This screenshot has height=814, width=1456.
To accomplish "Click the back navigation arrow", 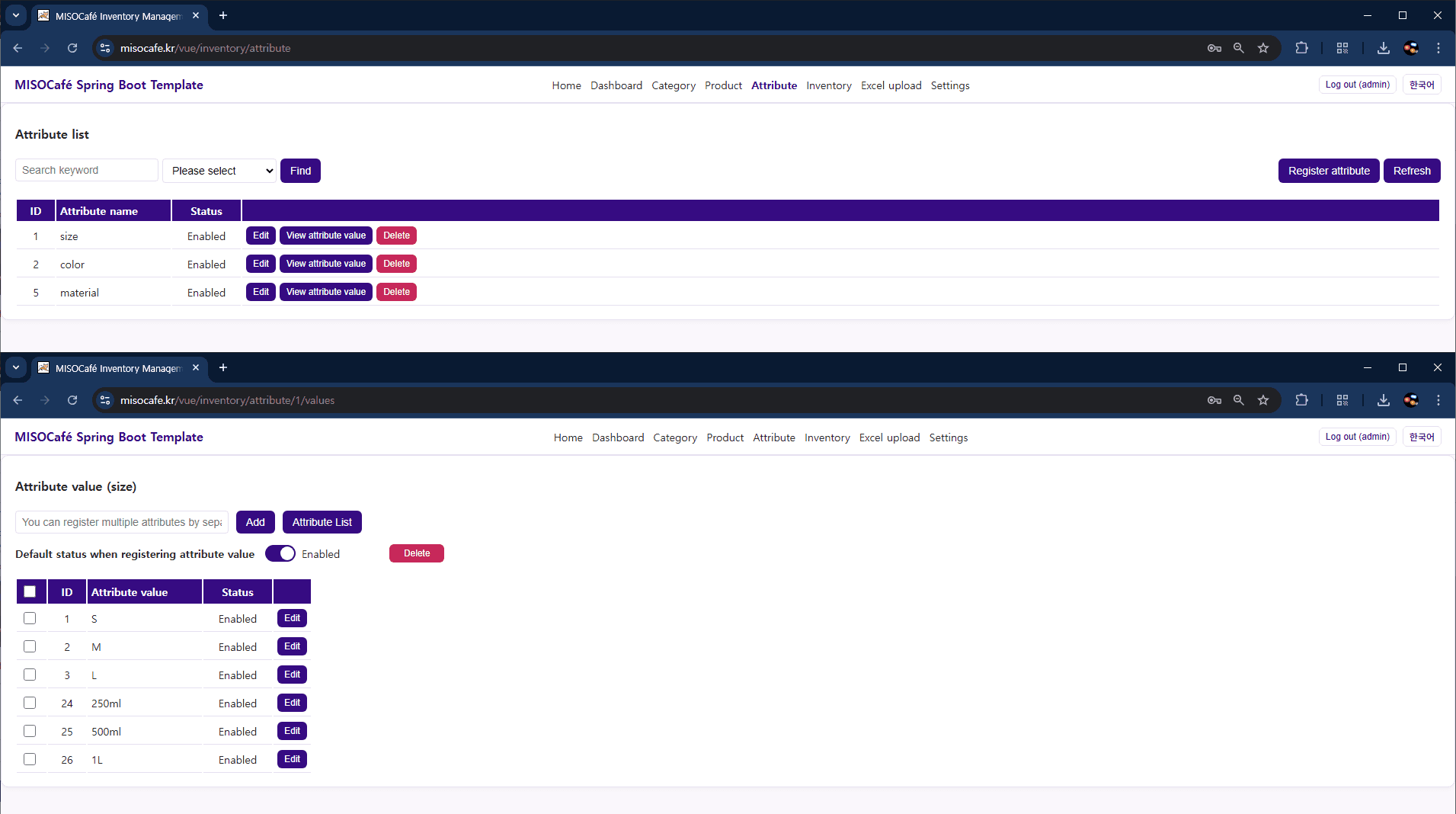I will (18, 47).
